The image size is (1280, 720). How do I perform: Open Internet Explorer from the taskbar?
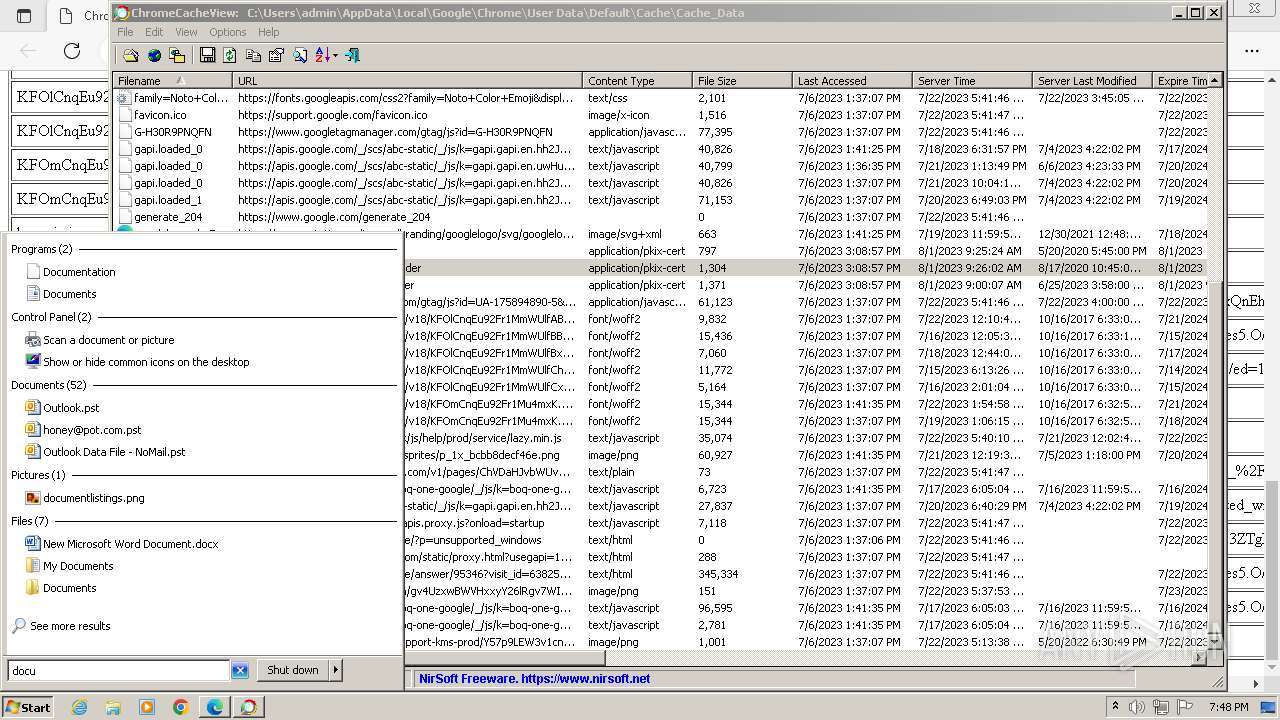coord(79,707)
